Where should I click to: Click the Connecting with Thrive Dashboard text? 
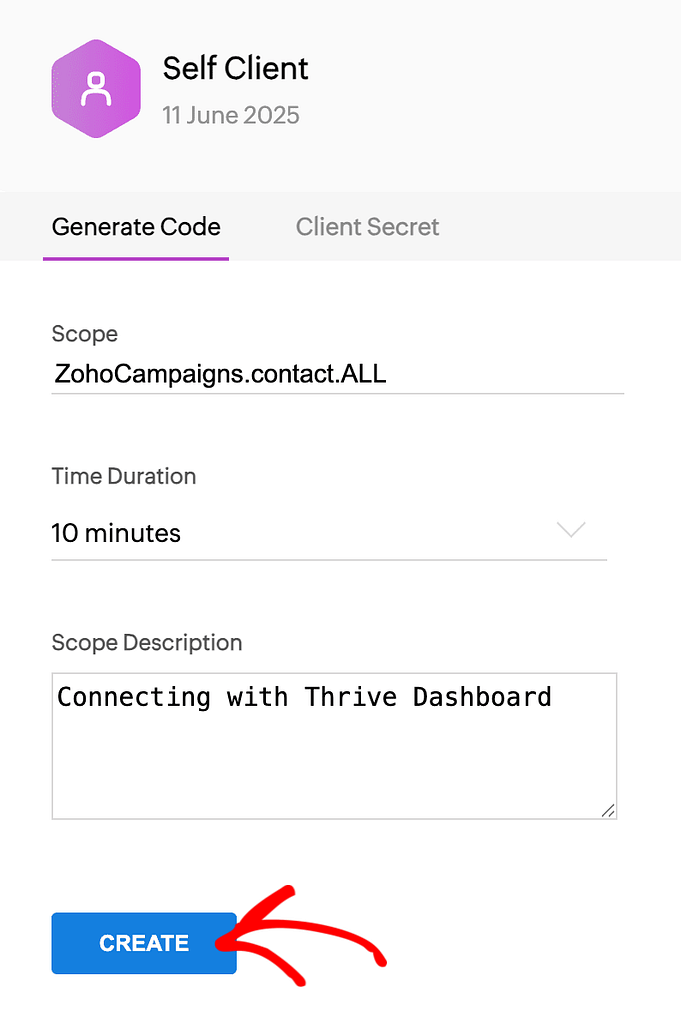pos(304,697)
